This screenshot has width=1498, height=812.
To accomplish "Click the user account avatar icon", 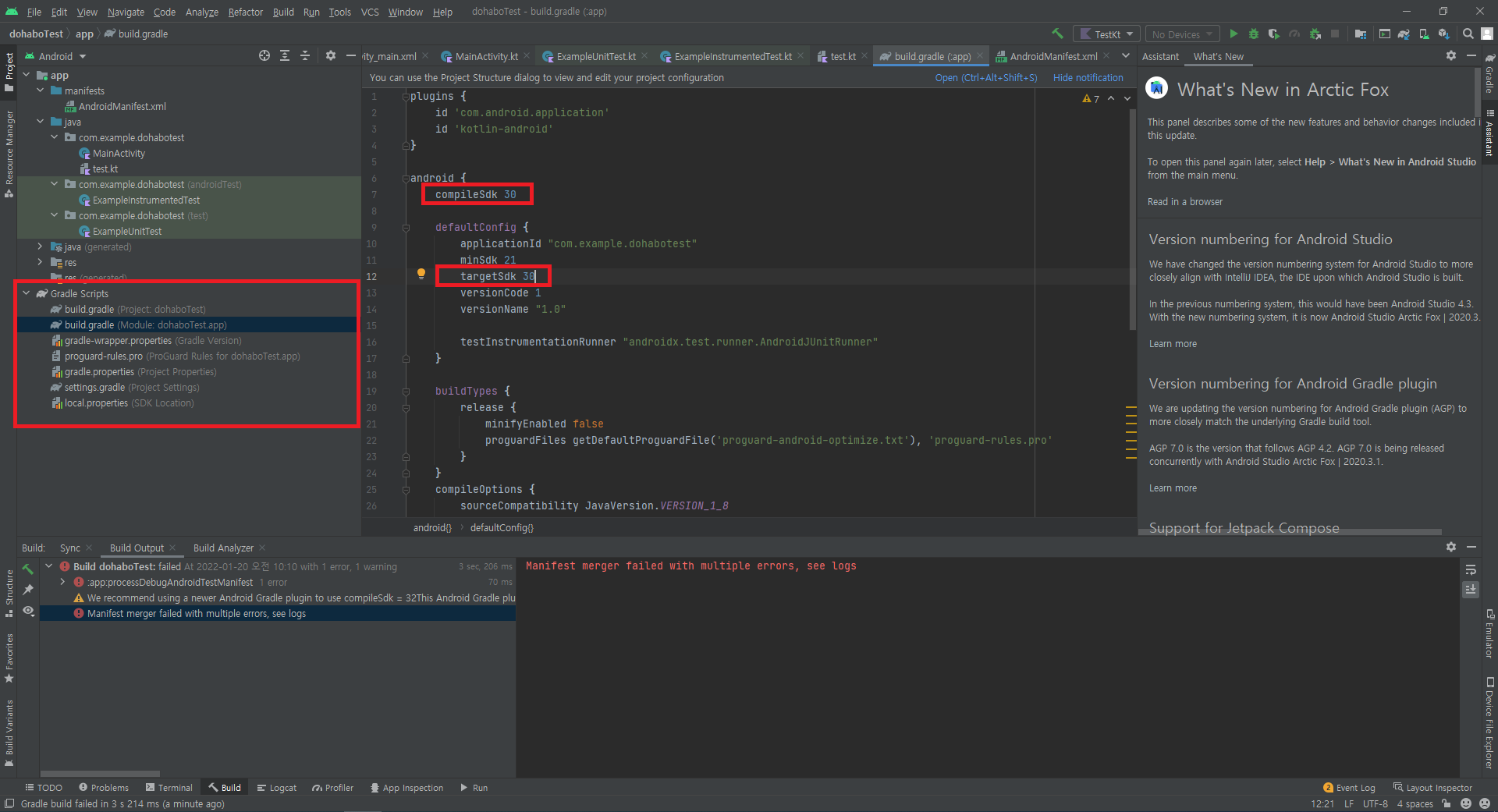I will coord(1487,34).
